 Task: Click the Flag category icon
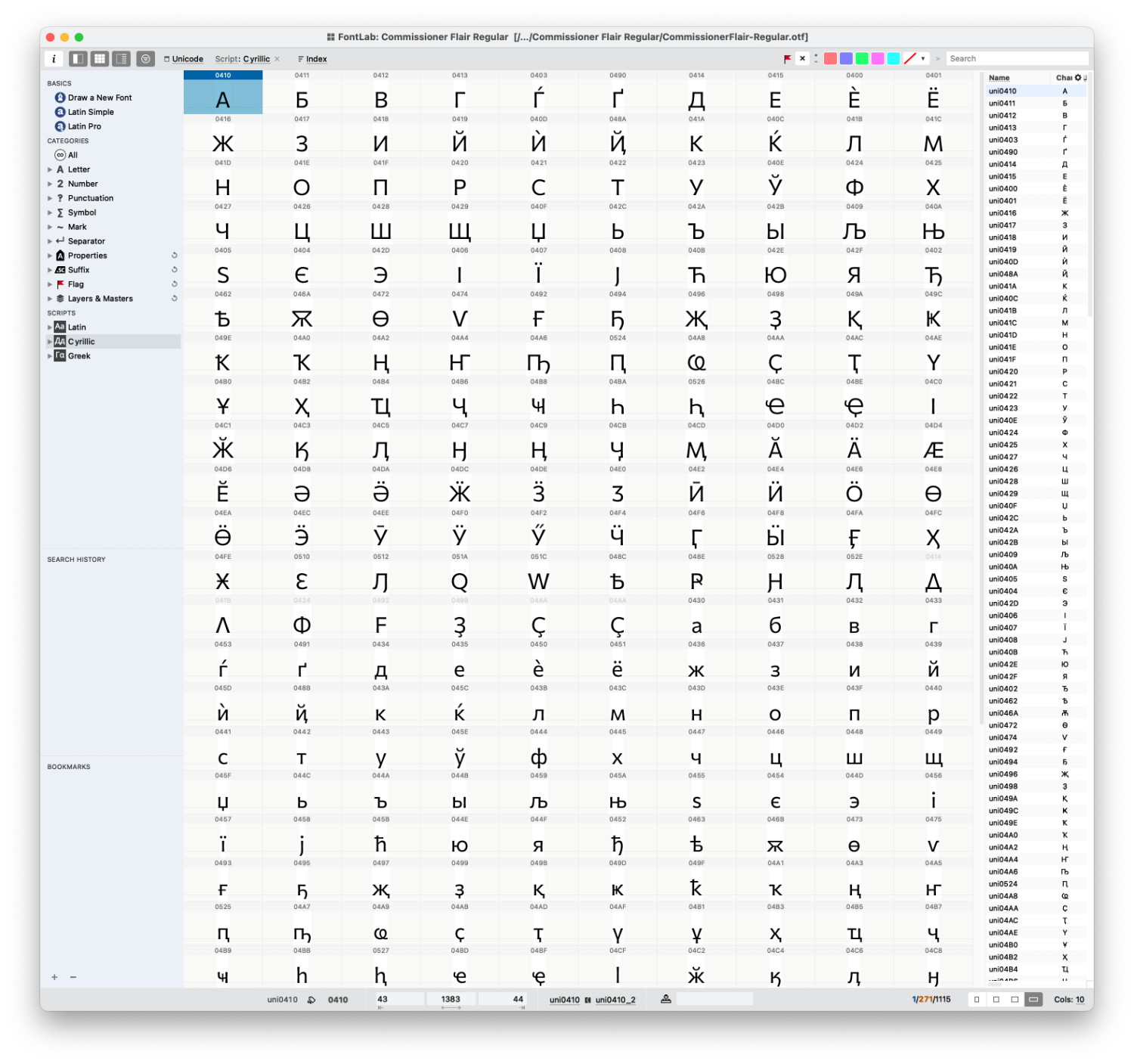coord(60,284)
